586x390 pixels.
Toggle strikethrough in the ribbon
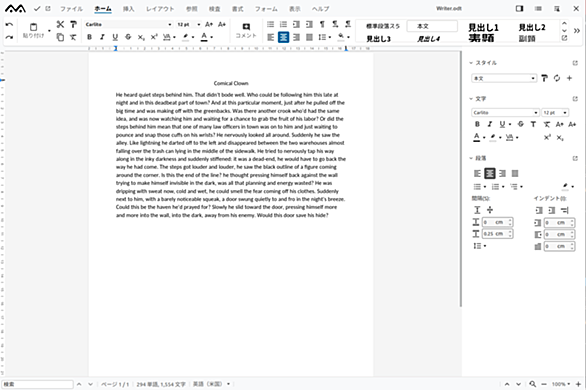coord(128,37)
